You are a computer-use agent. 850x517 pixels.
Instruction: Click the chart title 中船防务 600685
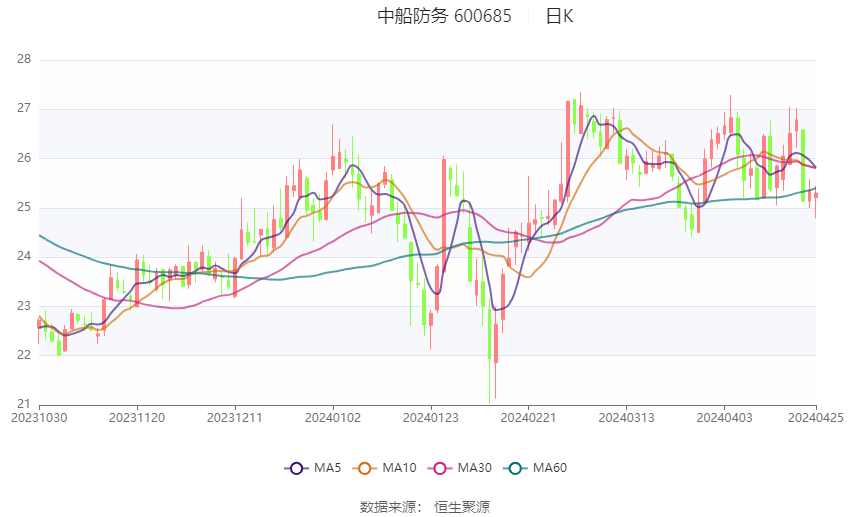pos(444,16)
